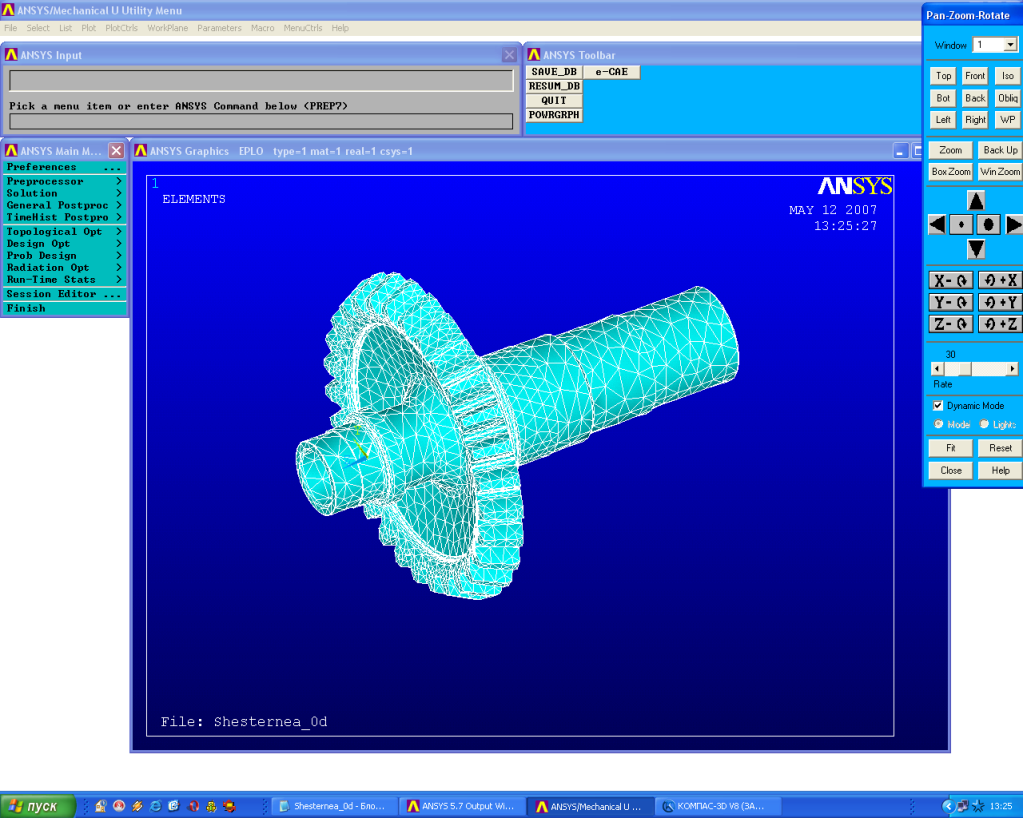Zoom in using the large dot button
The image size is (1023, 818).
pyautogui.click(x=988, y=225)
